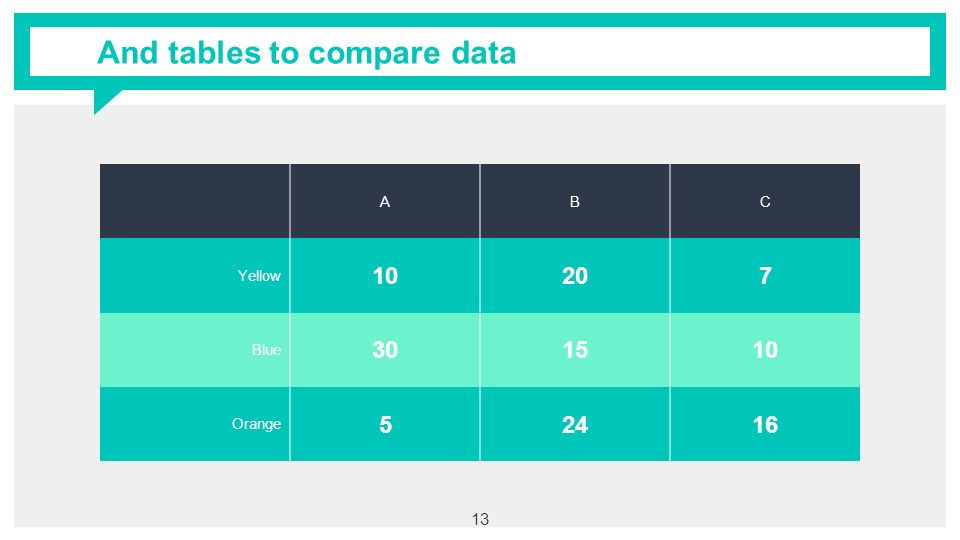Click column header C
The height and width of the screenshot is (540, 960).
(x=765, y=201)
